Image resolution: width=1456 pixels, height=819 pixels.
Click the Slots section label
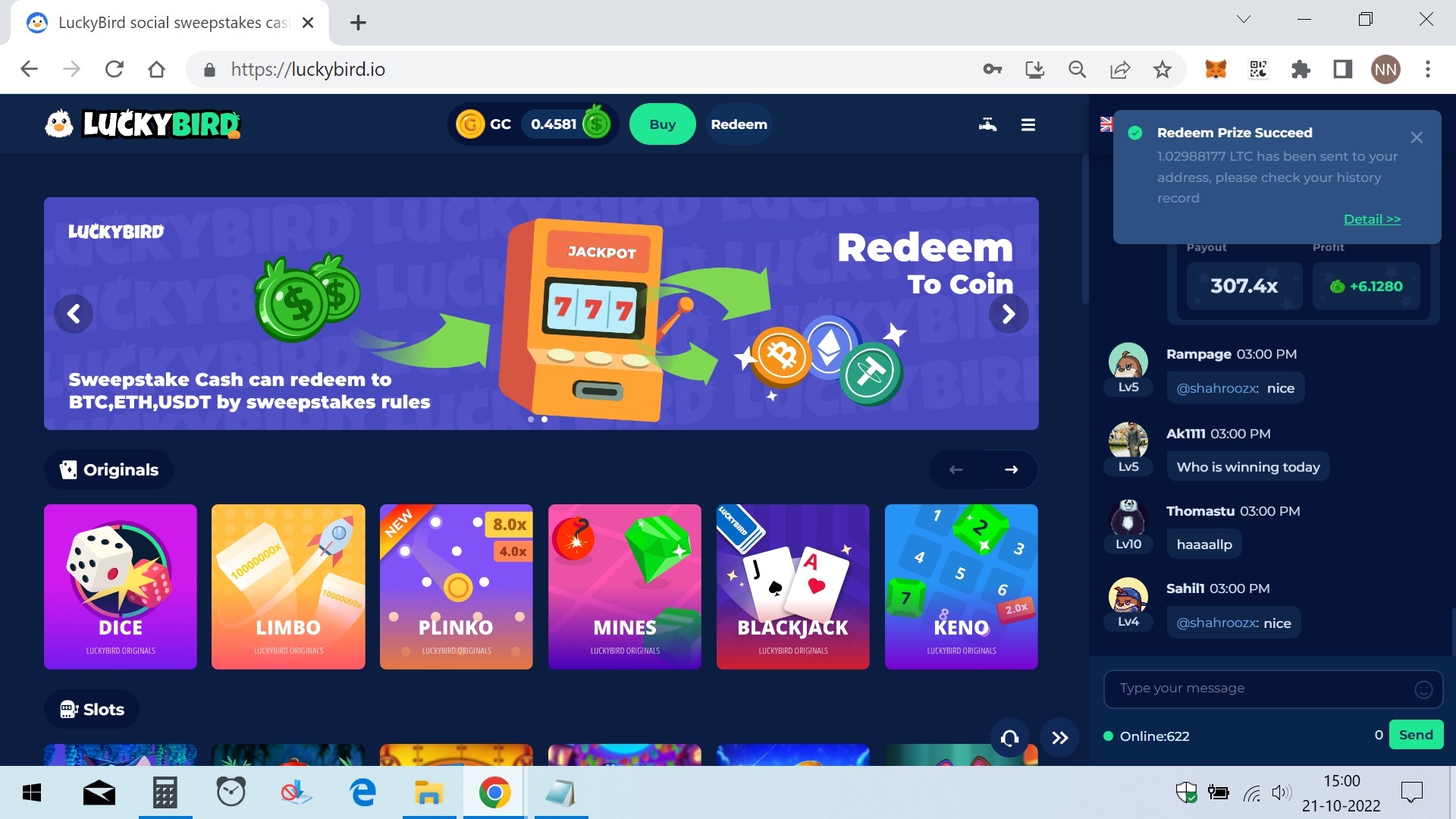tap(92, 709)
